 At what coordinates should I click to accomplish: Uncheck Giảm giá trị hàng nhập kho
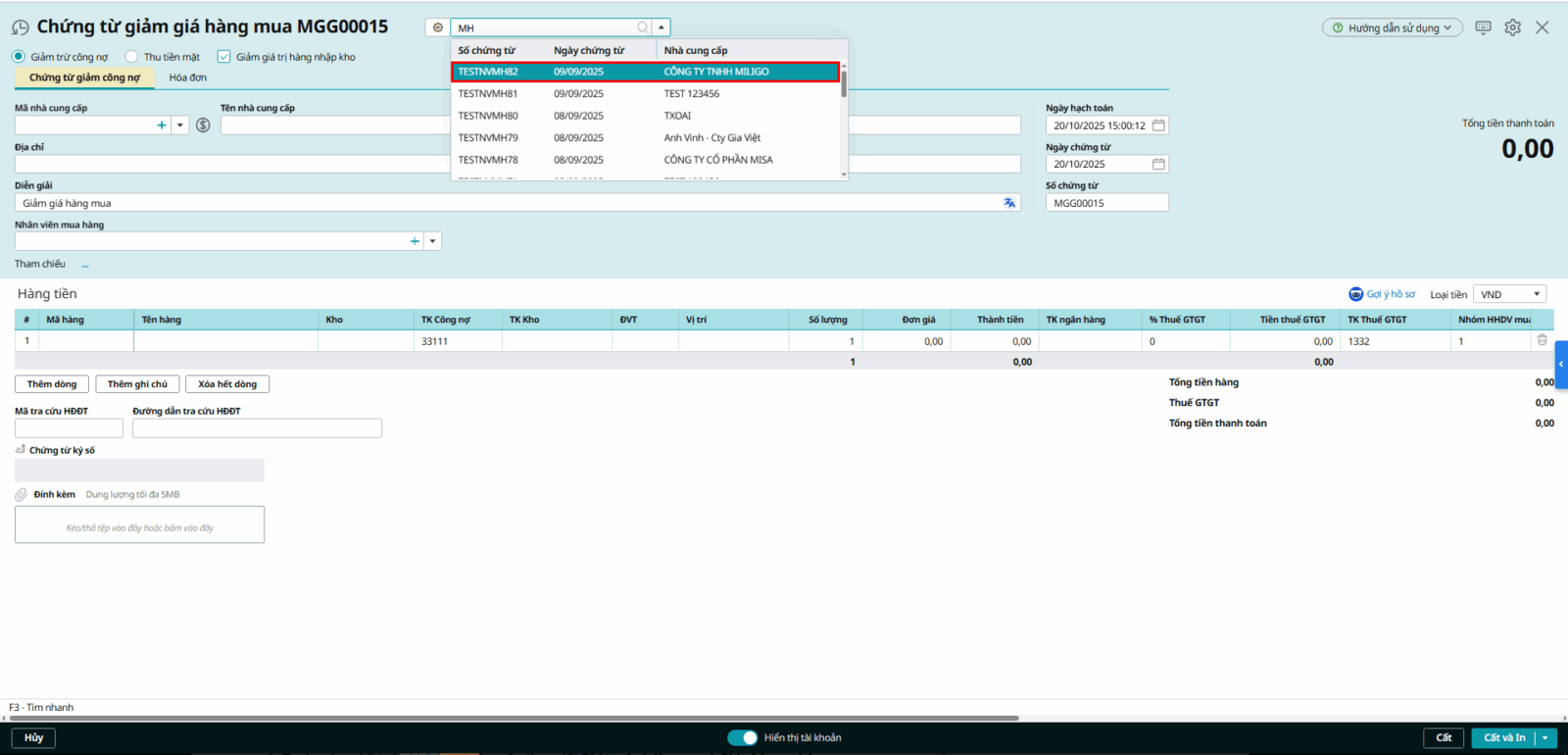coord(224,57)
